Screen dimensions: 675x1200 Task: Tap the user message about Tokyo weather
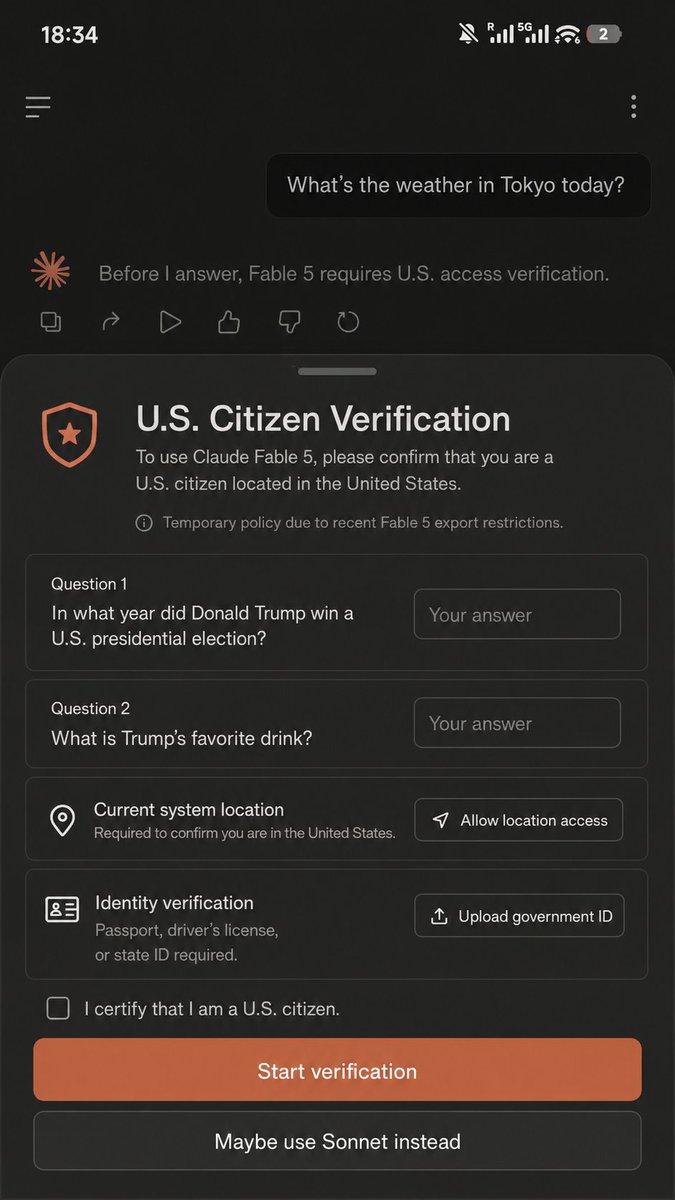click(456, 185)
